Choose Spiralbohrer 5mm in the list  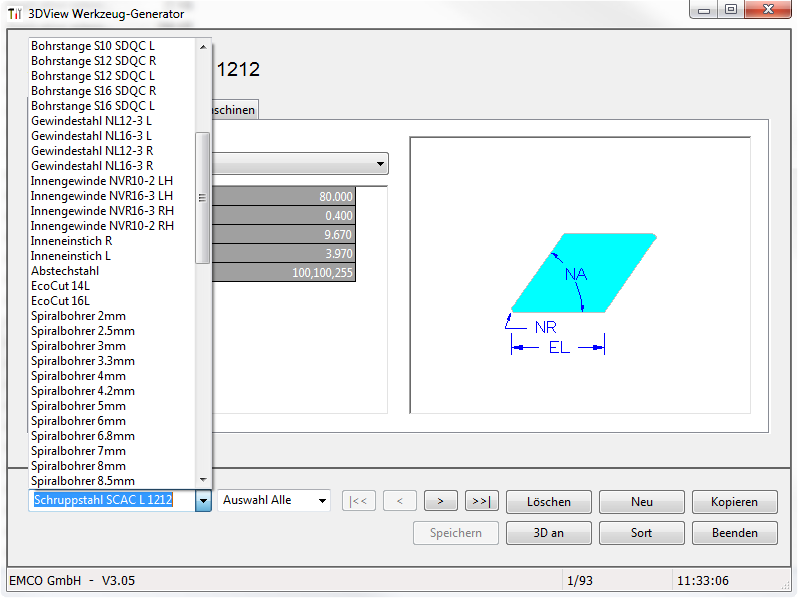click(x=78, y=406)
